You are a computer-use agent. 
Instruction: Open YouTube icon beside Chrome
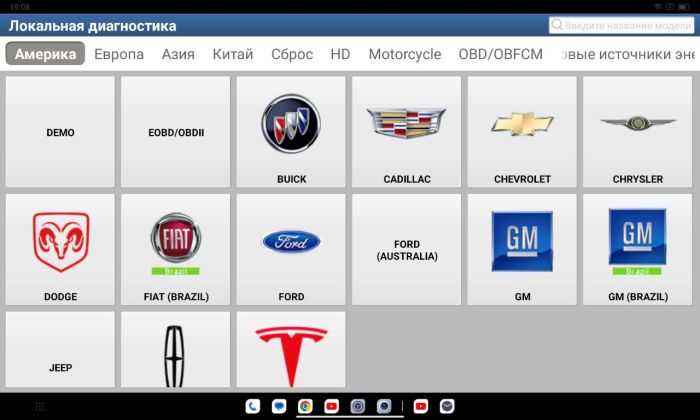331,406
